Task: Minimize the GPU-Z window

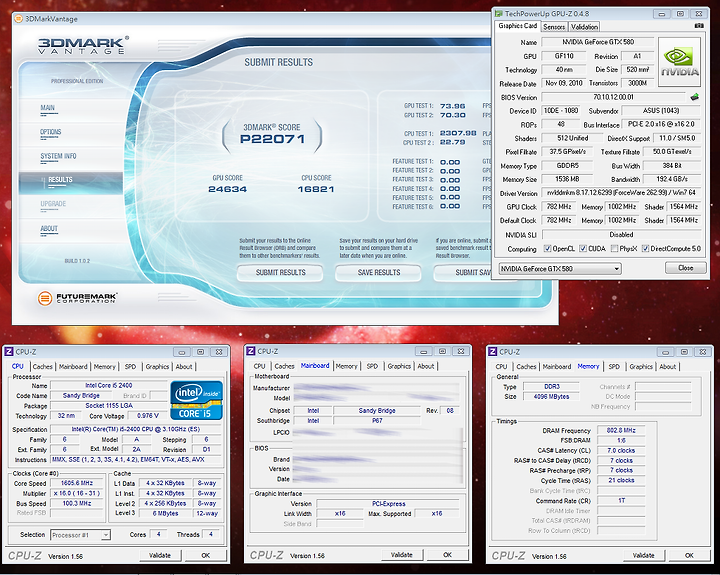Action: pyautogui.click(x=662, y=14)
